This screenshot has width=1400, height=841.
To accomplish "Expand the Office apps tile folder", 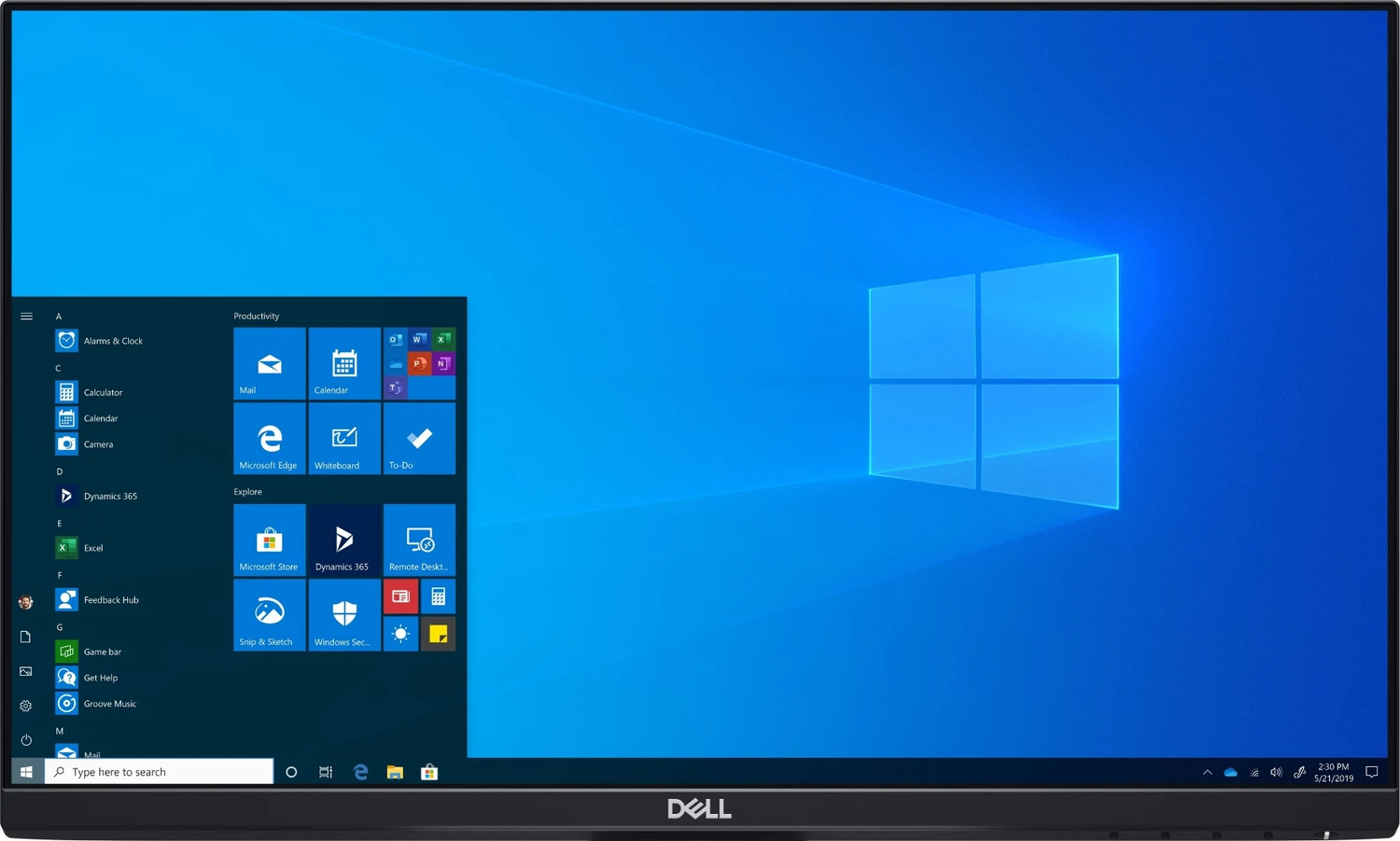I will point(419,363).
